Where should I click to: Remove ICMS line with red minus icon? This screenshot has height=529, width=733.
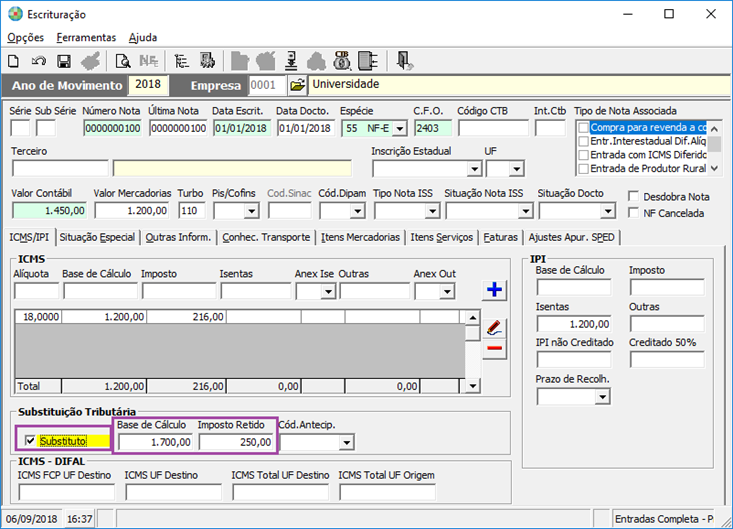pyautogui.click(x=494, y=349)
